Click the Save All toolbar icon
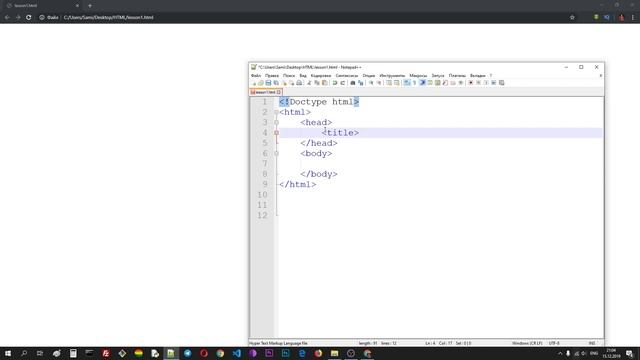Image resolution: width=640 pixels, height=360 pixels. [x=276, y=83]
